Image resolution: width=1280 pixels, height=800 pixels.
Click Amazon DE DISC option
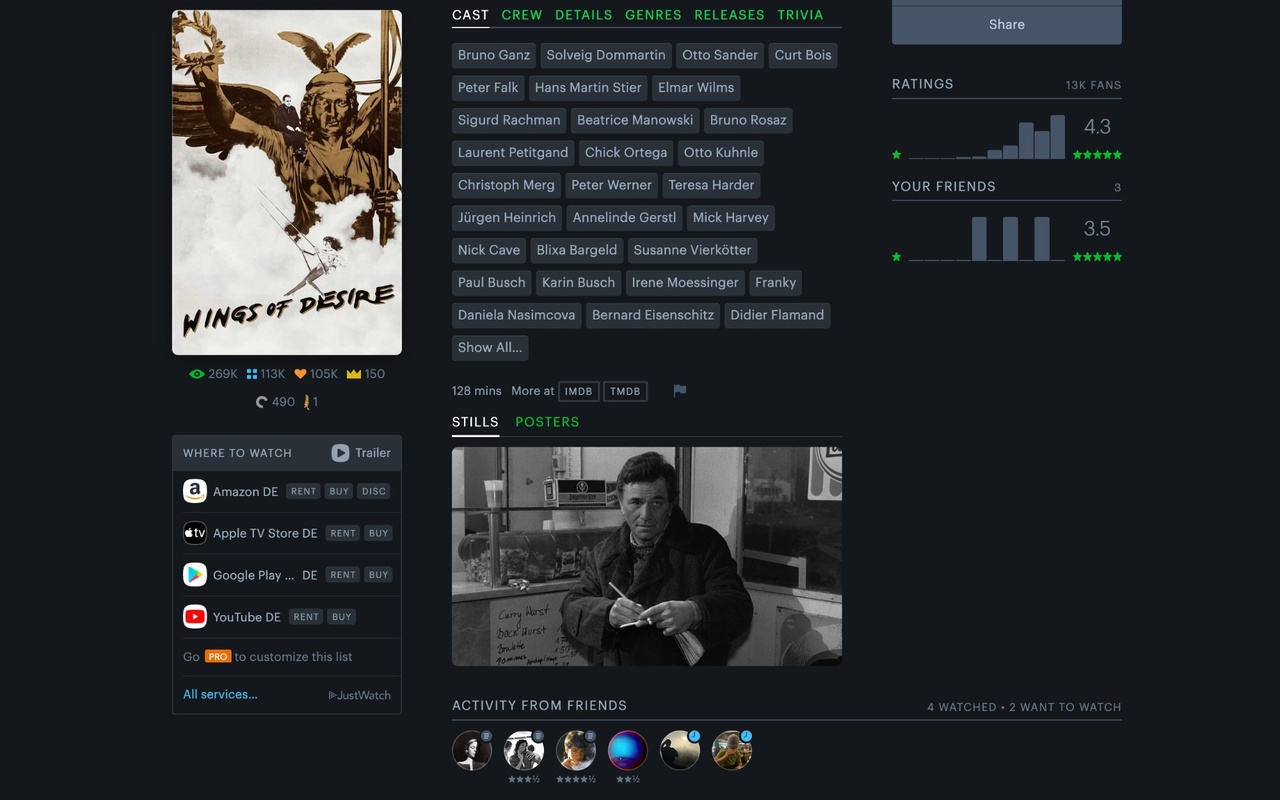click(x=374, y=491)
